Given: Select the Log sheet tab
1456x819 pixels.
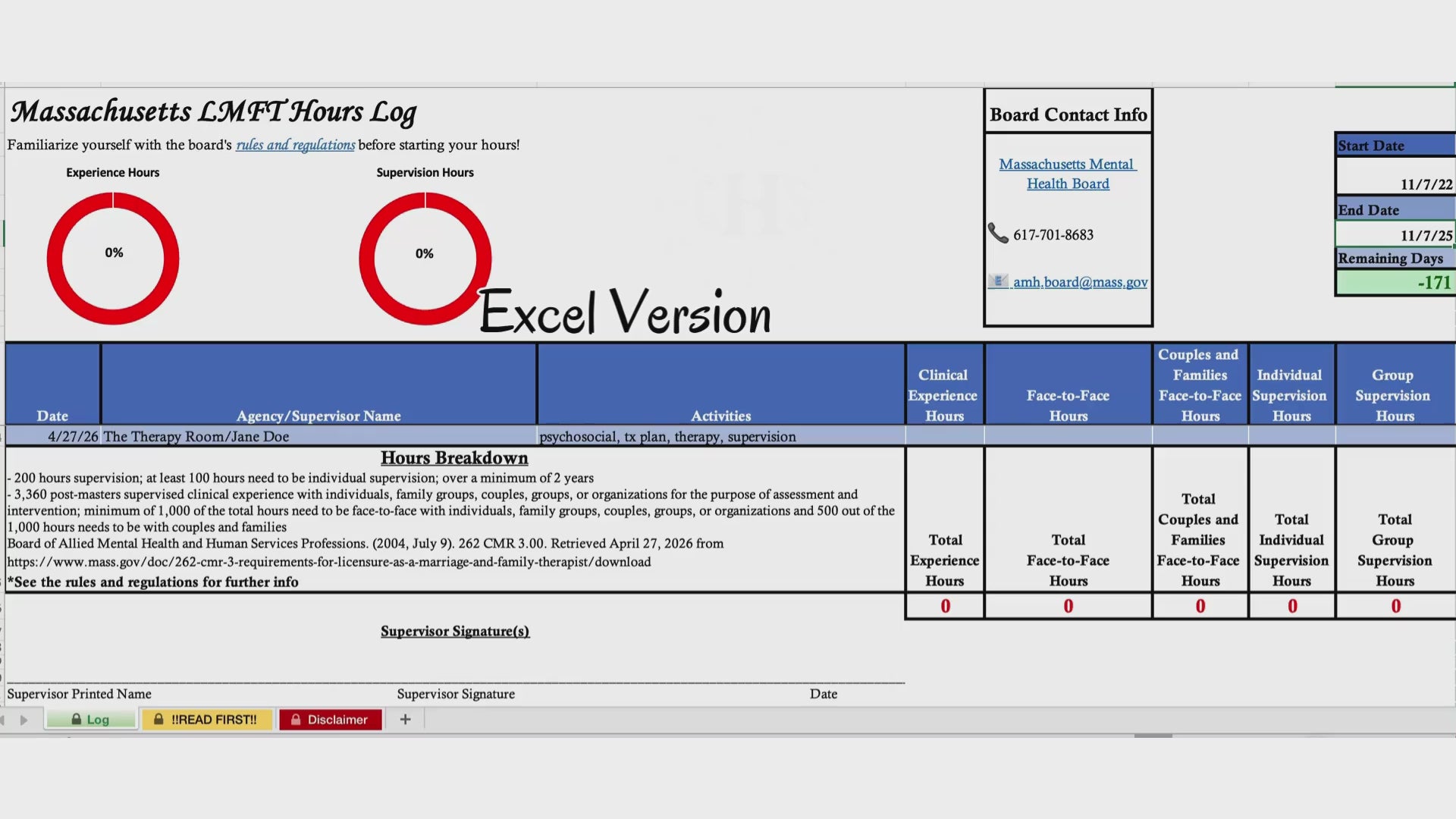Looking at the screenshot, I should coord(91,719).
